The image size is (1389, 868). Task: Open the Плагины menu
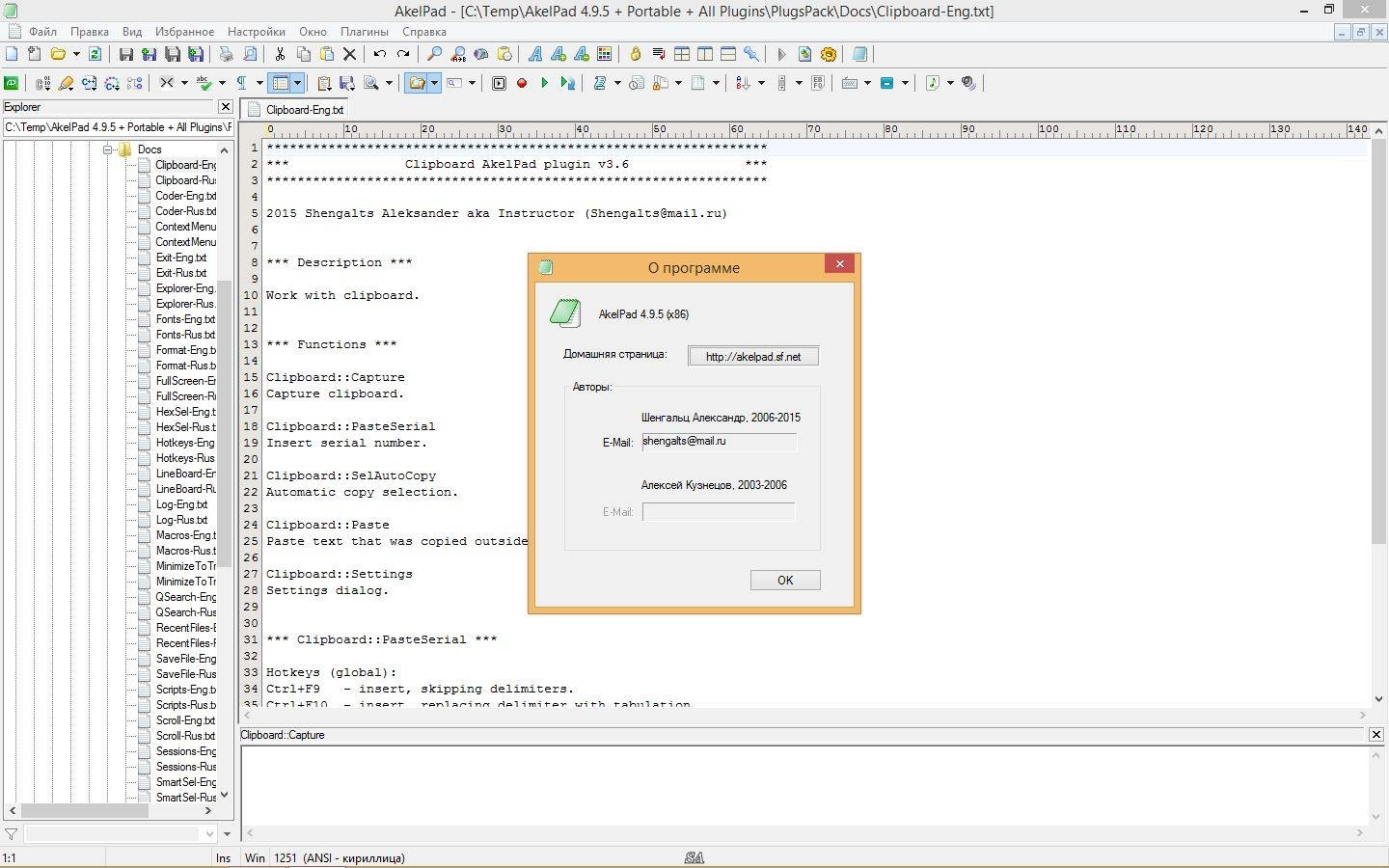(x=364, y=32)
